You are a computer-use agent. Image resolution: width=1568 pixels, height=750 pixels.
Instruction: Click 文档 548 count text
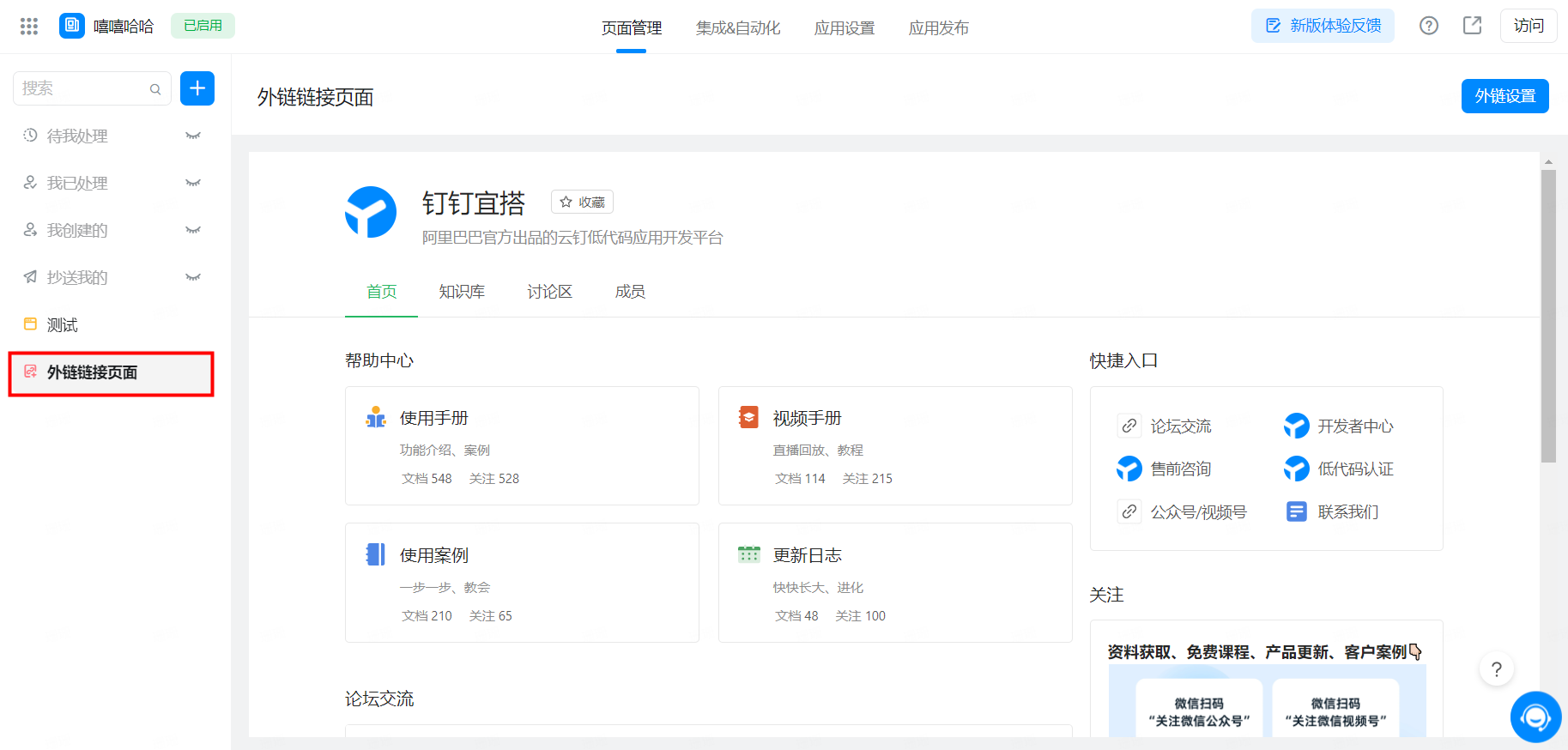click(x=427, y=479)
